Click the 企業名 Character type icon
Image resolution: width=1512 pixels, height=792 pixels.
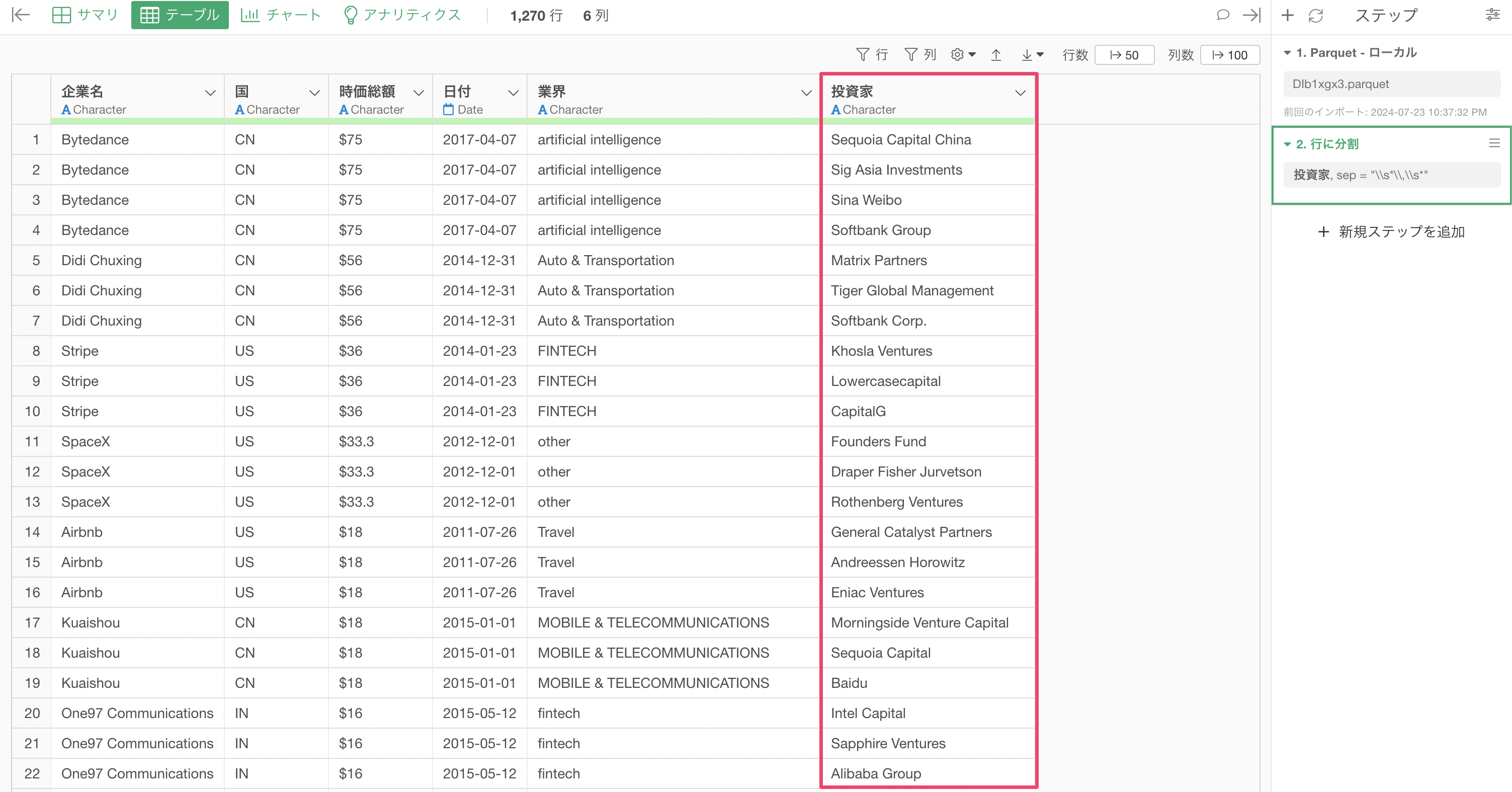[x=66, y=110]
